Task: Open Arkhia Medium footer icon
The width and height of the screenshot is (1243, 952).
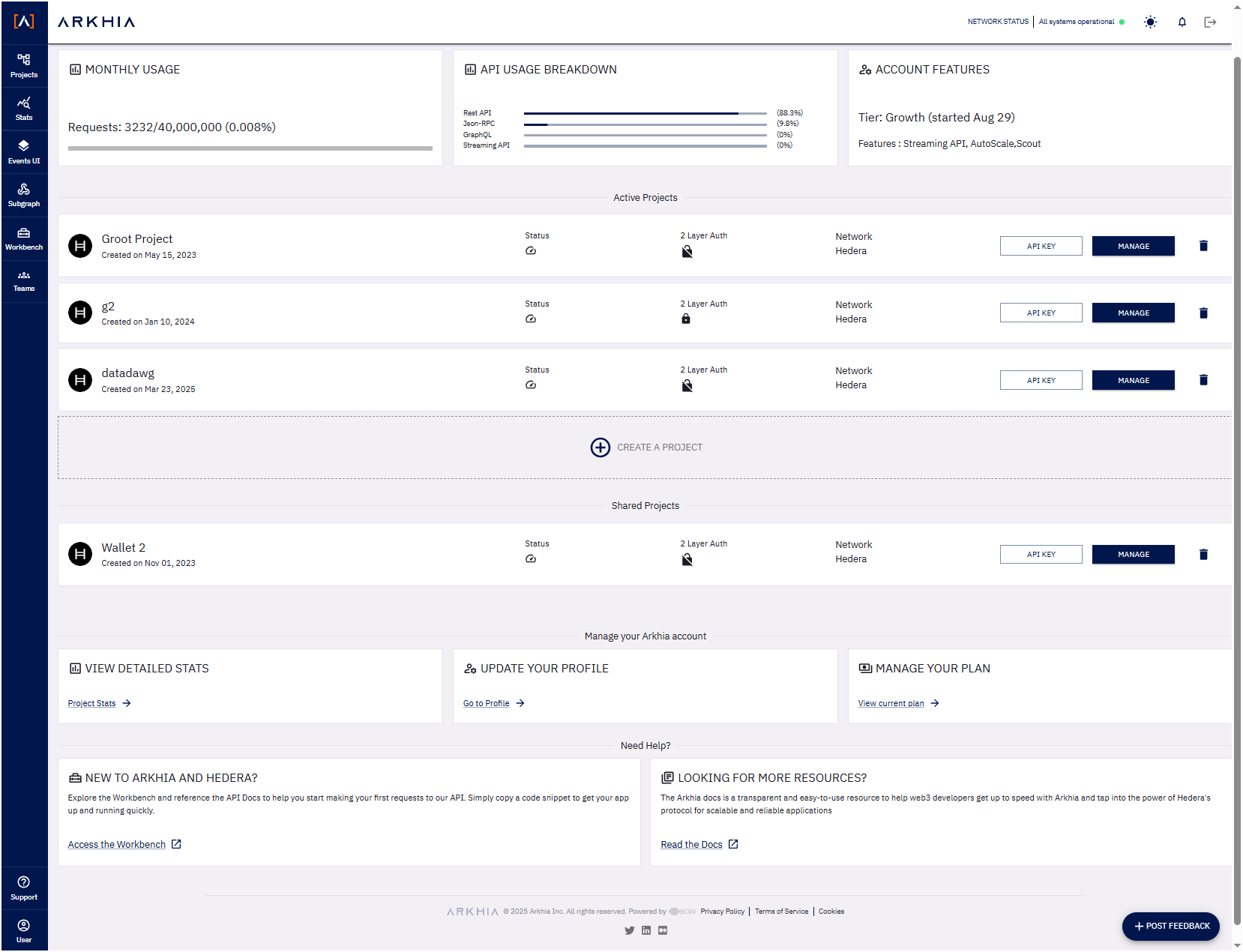Action: 662,930
